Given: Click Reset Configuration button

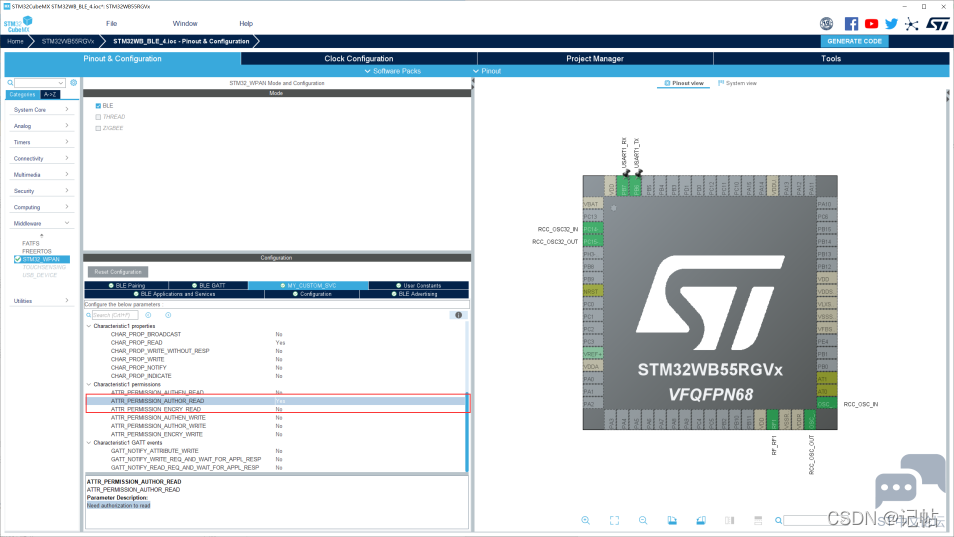Looking at the screenshot, I should pyautogui.click(x=118, y=272).
